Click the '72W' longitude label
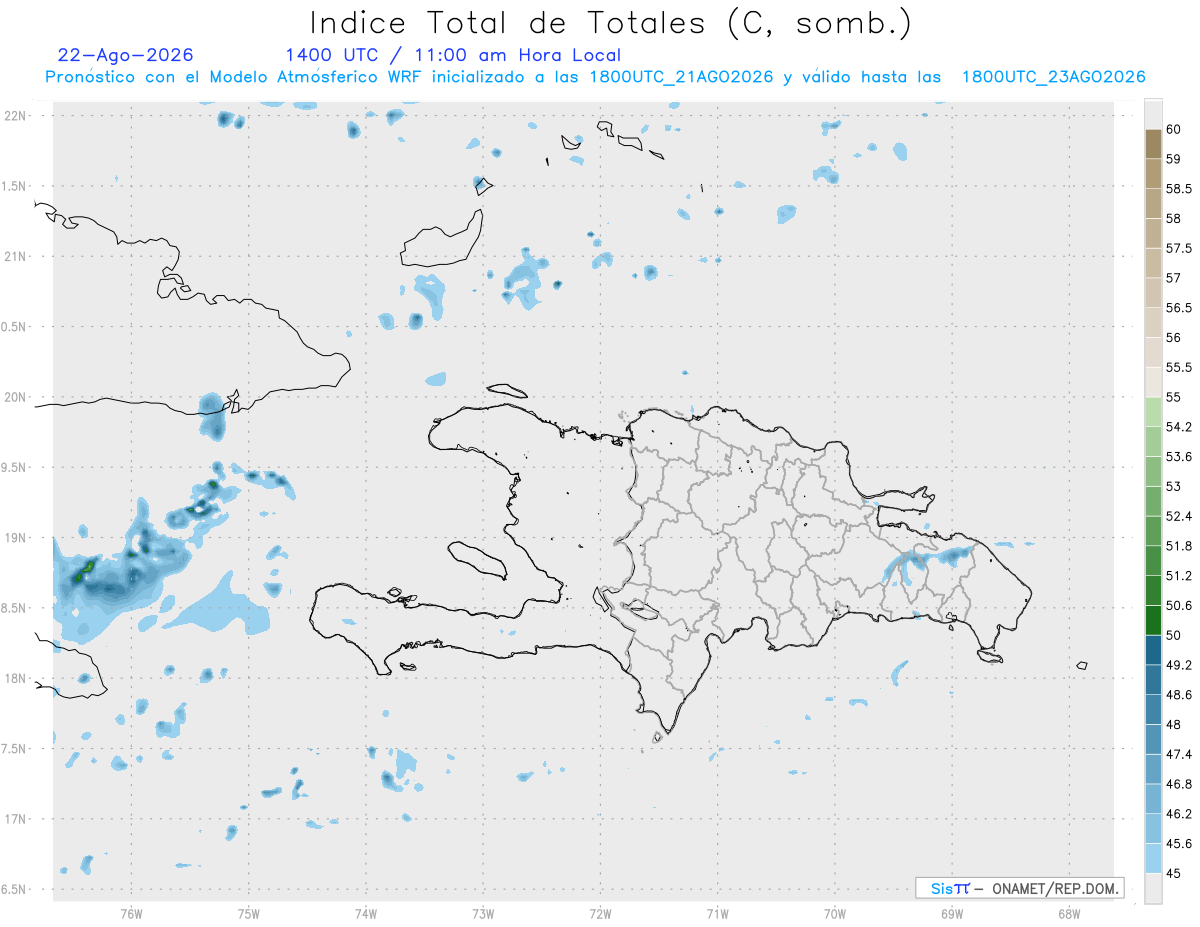The height and width of the screenshot is (927, 1200). tap(600, 914)
